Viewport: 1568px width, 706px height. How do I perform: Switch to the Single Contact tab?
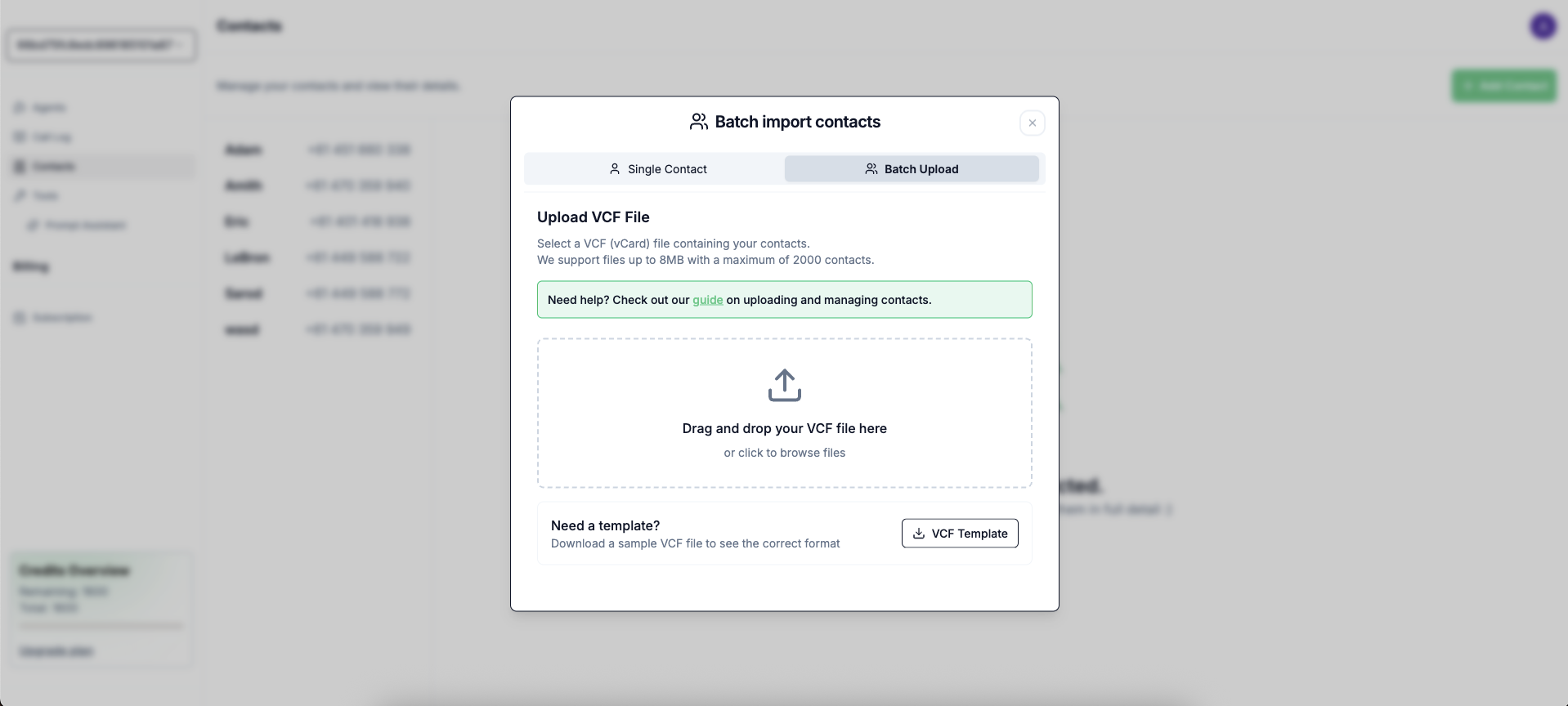click(657, 169)
